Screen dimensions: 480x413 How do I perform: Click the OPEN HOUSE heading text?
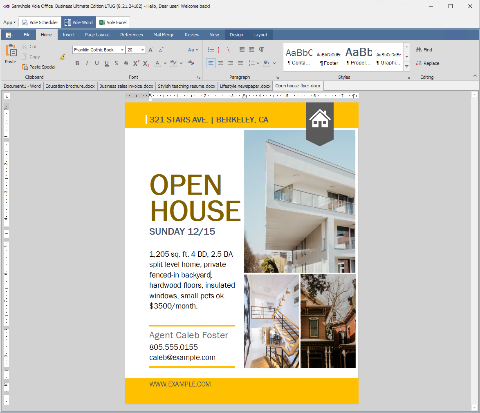coord(195,198)
